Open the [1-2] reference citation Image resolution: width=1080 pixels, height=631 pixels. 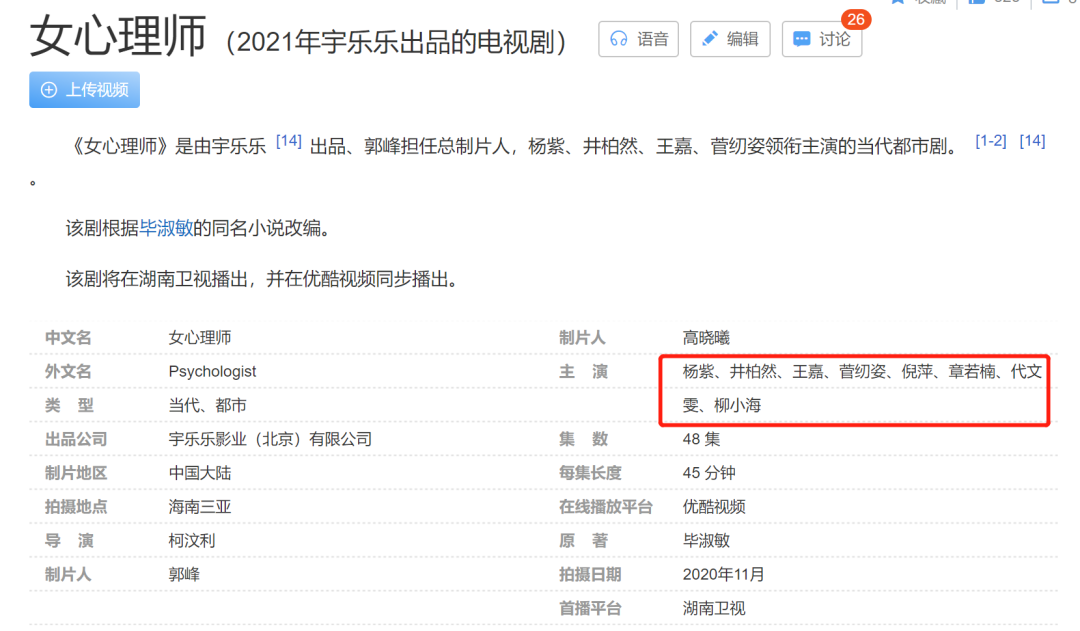(x=990, y=141)
